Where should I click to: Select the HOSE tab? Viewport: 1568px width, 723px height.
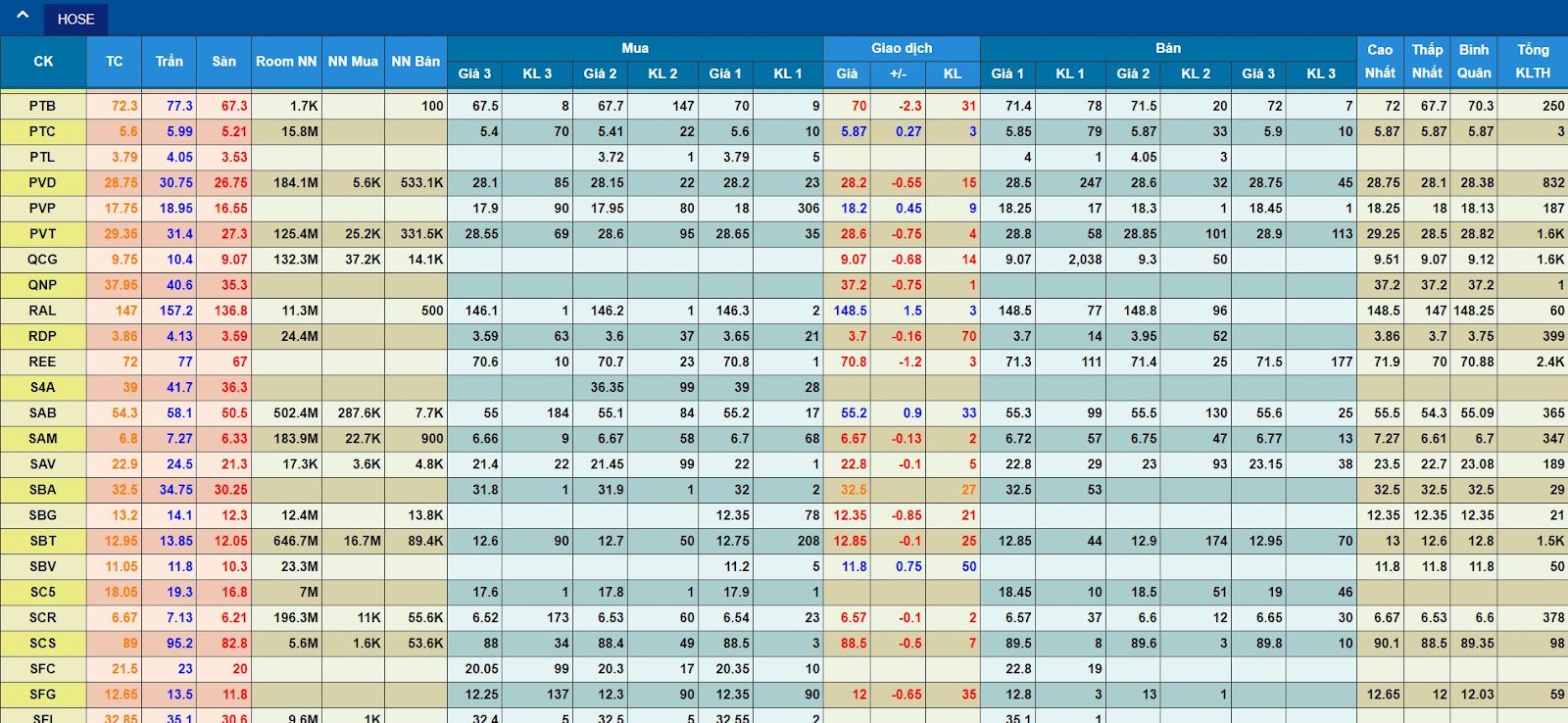[75, 20]
